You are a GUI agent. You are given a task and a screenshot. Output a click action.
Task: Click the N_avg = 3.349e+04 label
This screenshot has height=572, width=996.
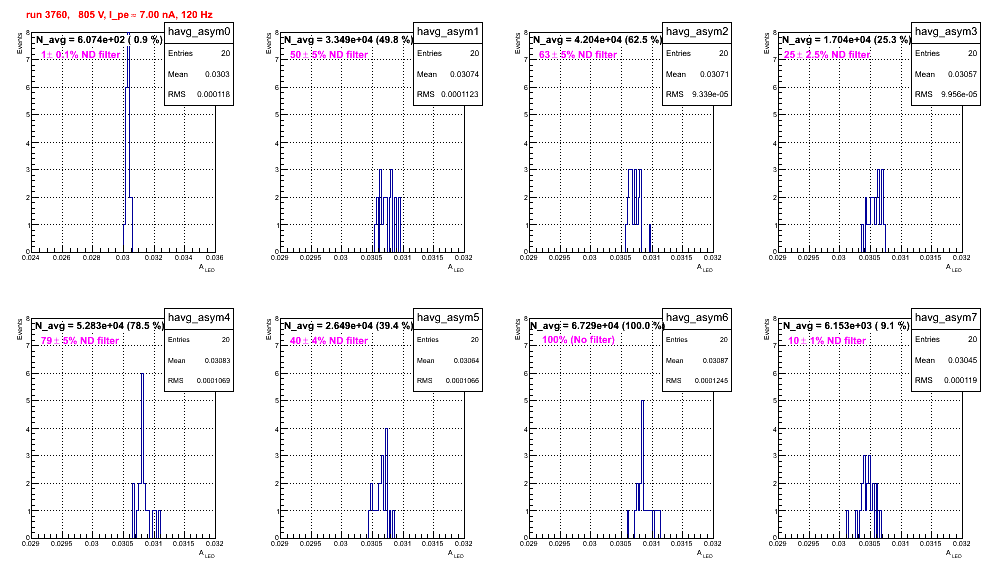point(347,40)
